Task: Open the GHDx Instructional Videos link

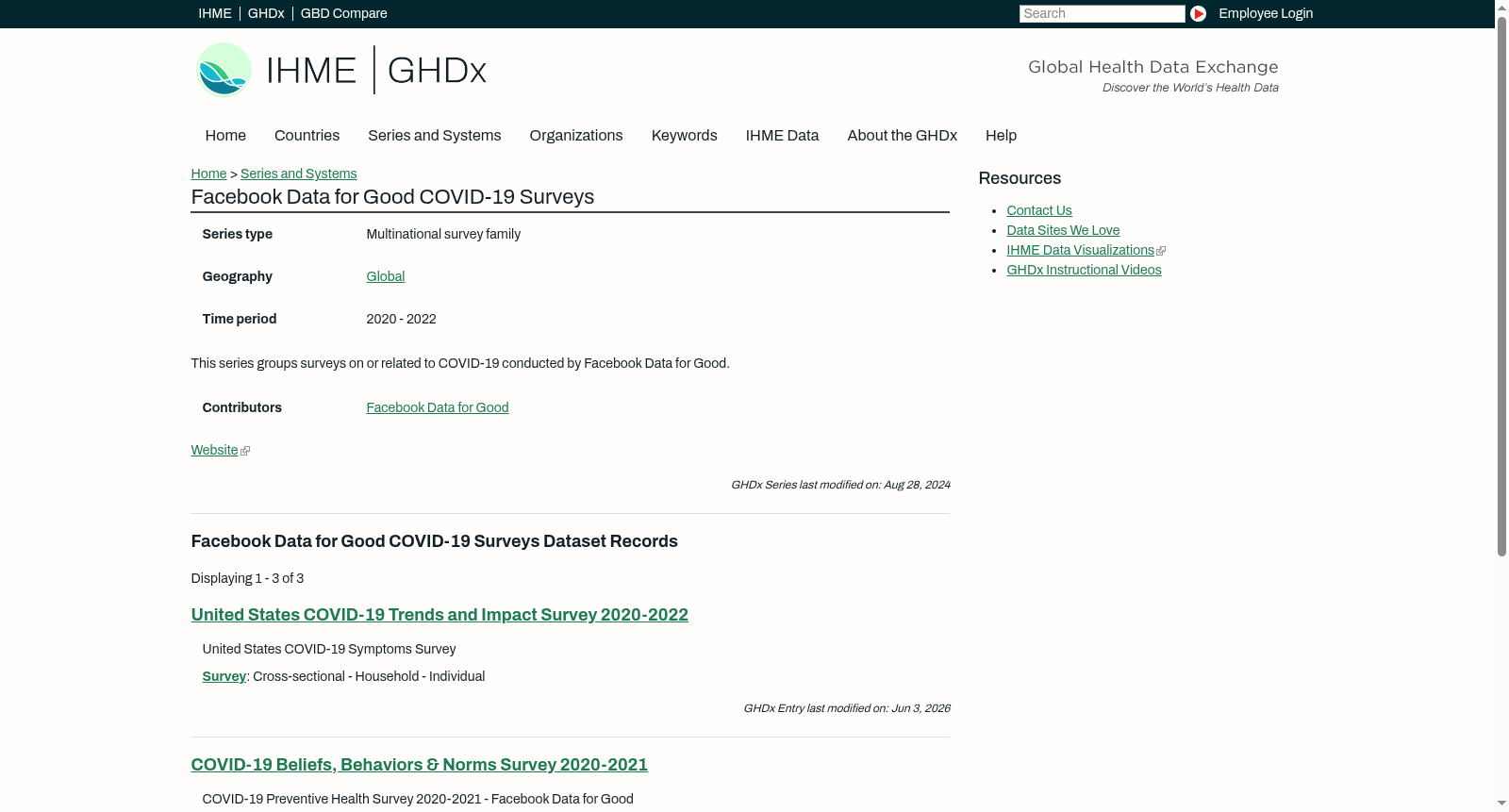Action: click(x=1084, y=270)
